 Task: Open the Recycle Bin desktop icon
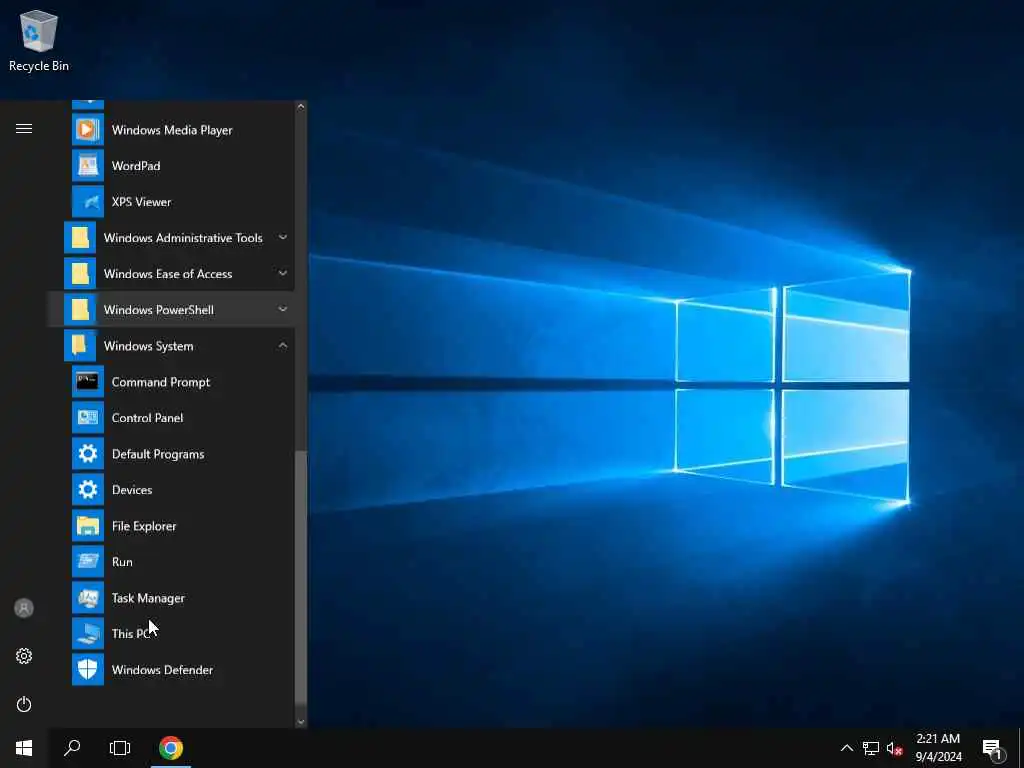39,40
